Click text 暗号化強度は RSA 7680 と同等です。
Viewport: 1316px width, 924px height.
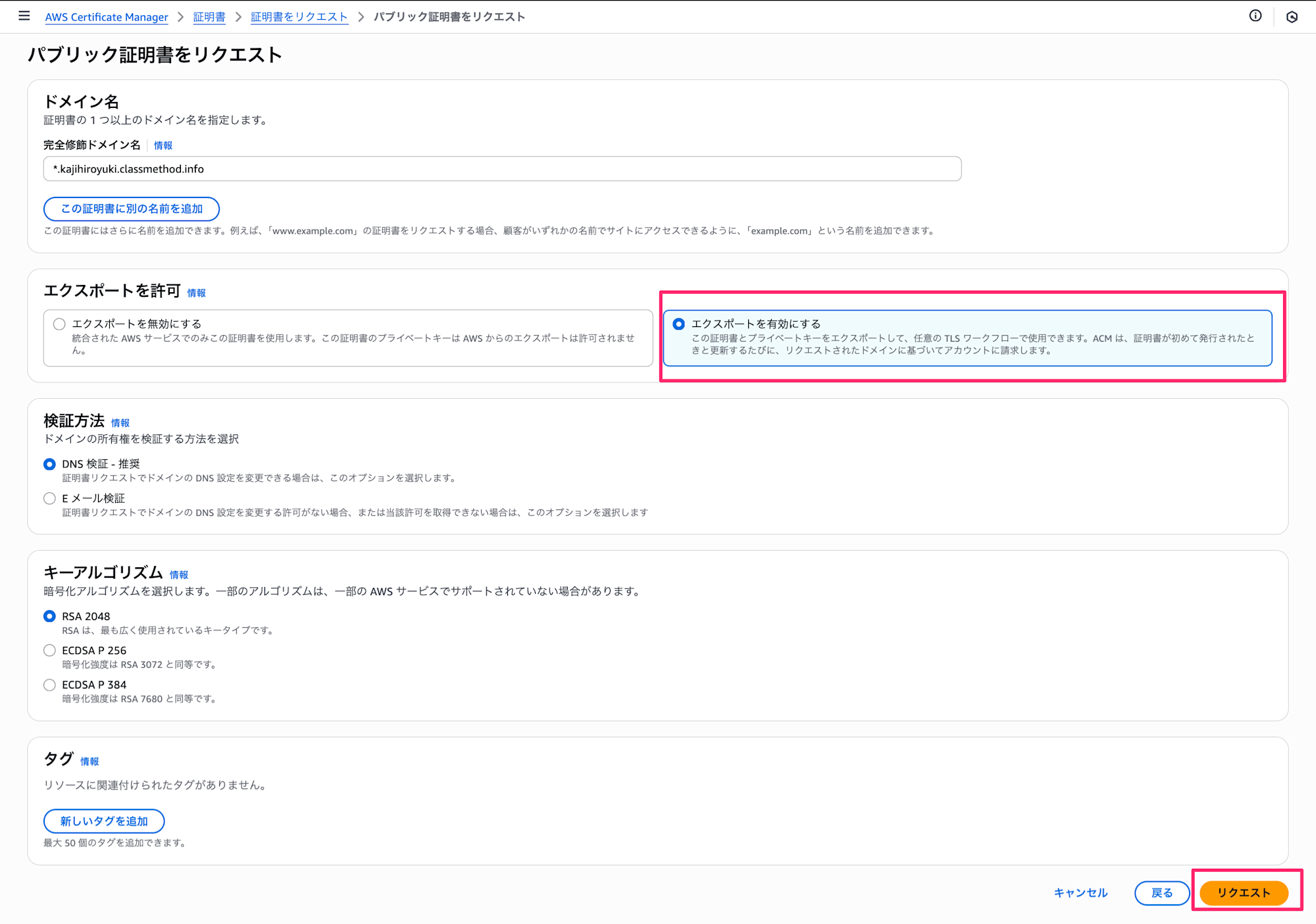140,699
